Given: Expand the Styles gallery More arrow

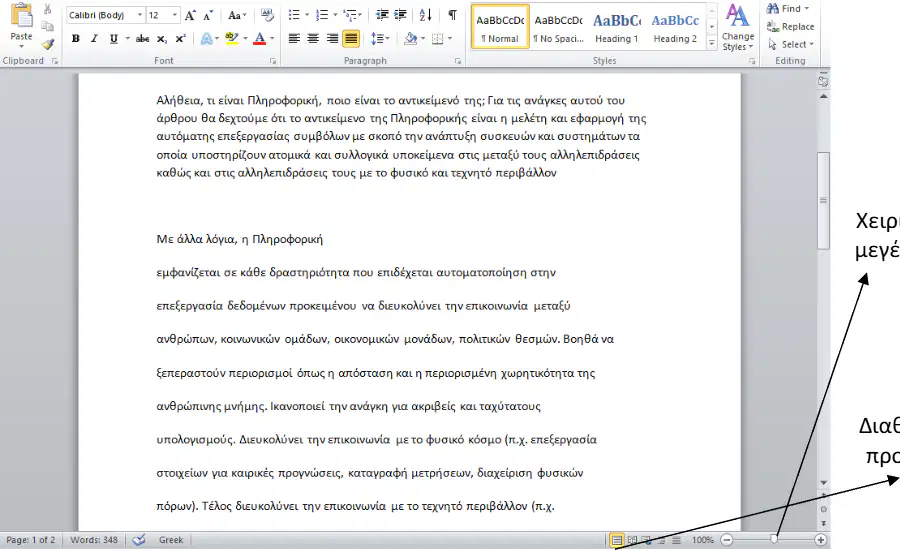Looking at the screenshot, I should [712, 44].
